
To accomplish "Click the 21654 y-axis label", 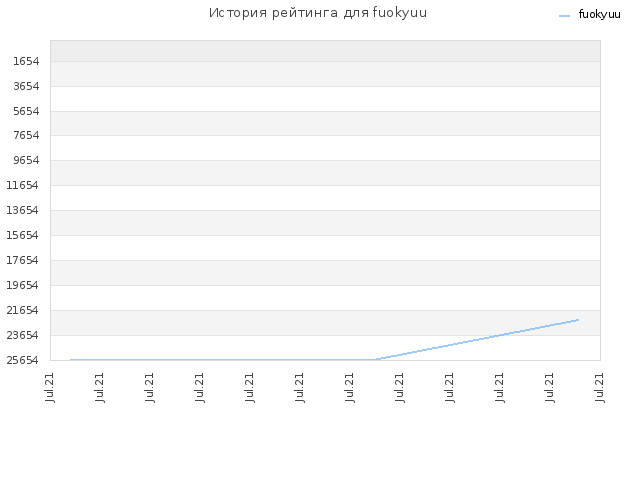I will [22, 311].
